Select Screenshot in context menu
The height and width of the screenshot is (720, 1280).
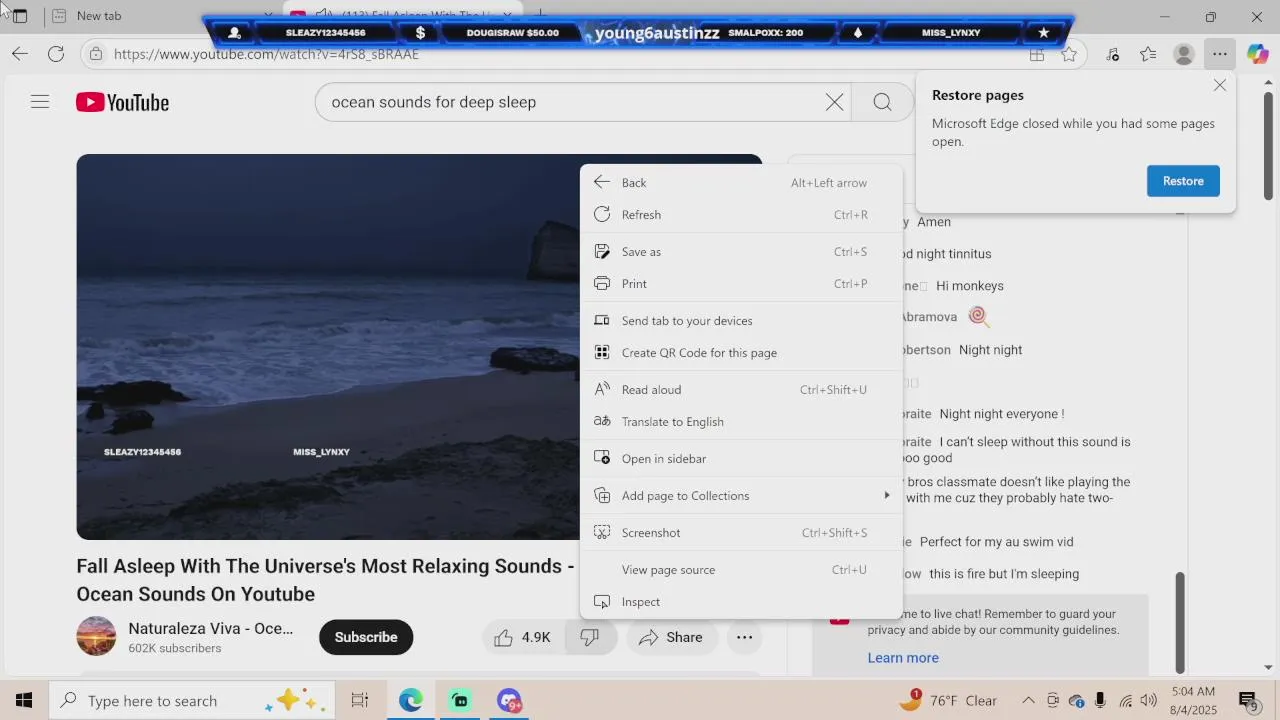point(741,532)
